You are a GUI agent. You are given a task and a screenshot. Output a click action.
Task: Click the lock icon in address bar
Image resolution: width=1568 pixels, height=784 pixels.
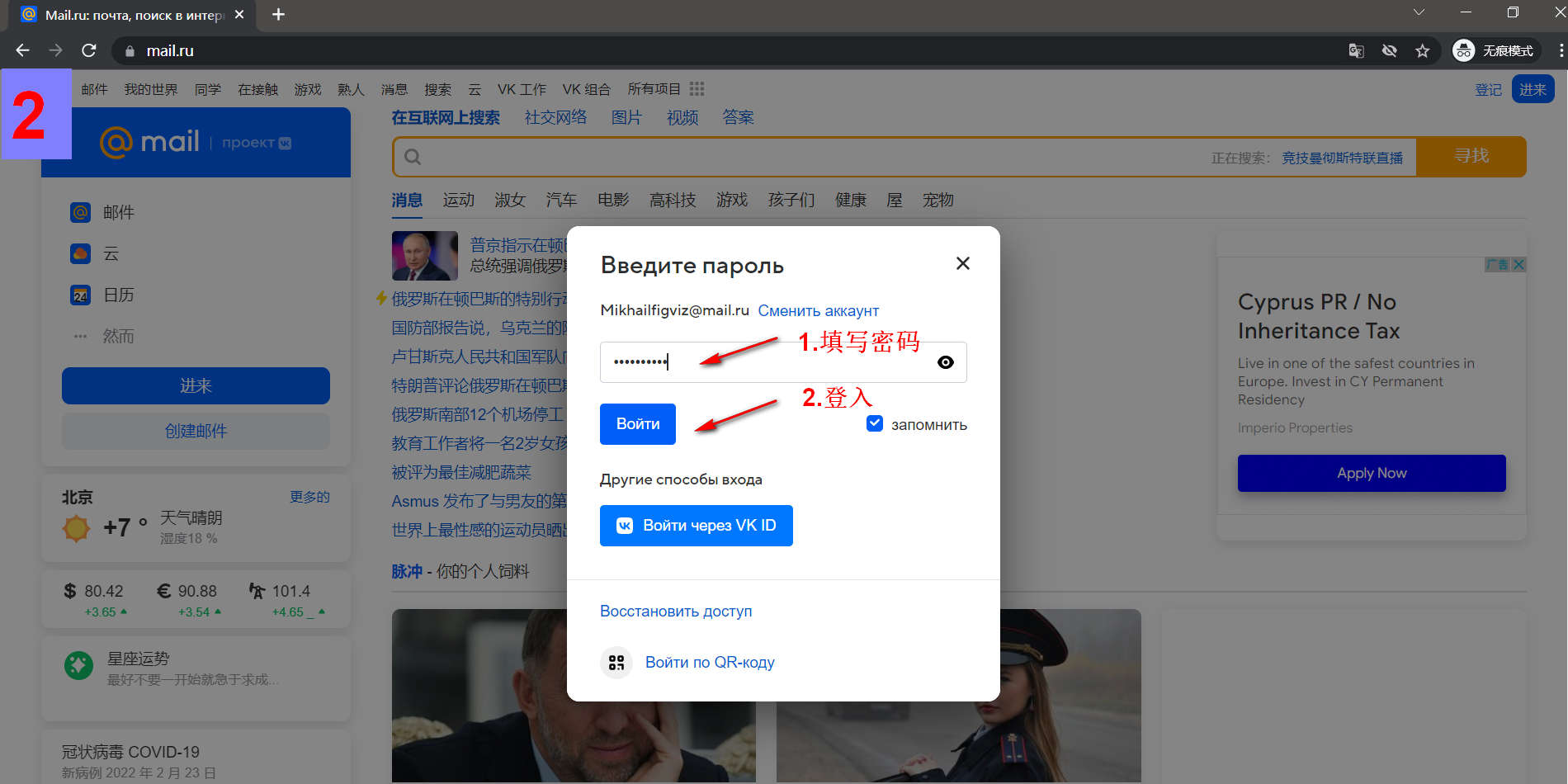130,51
